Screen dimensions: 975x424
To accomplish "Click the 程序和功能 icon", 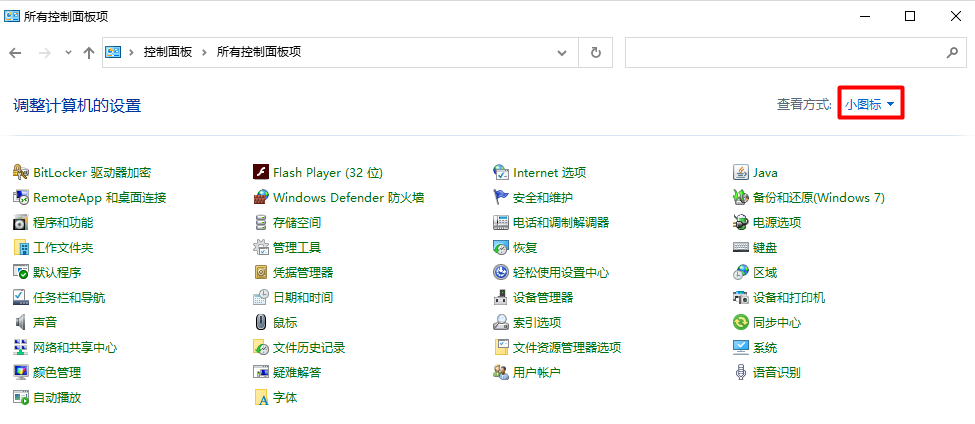I will (21, 223).
